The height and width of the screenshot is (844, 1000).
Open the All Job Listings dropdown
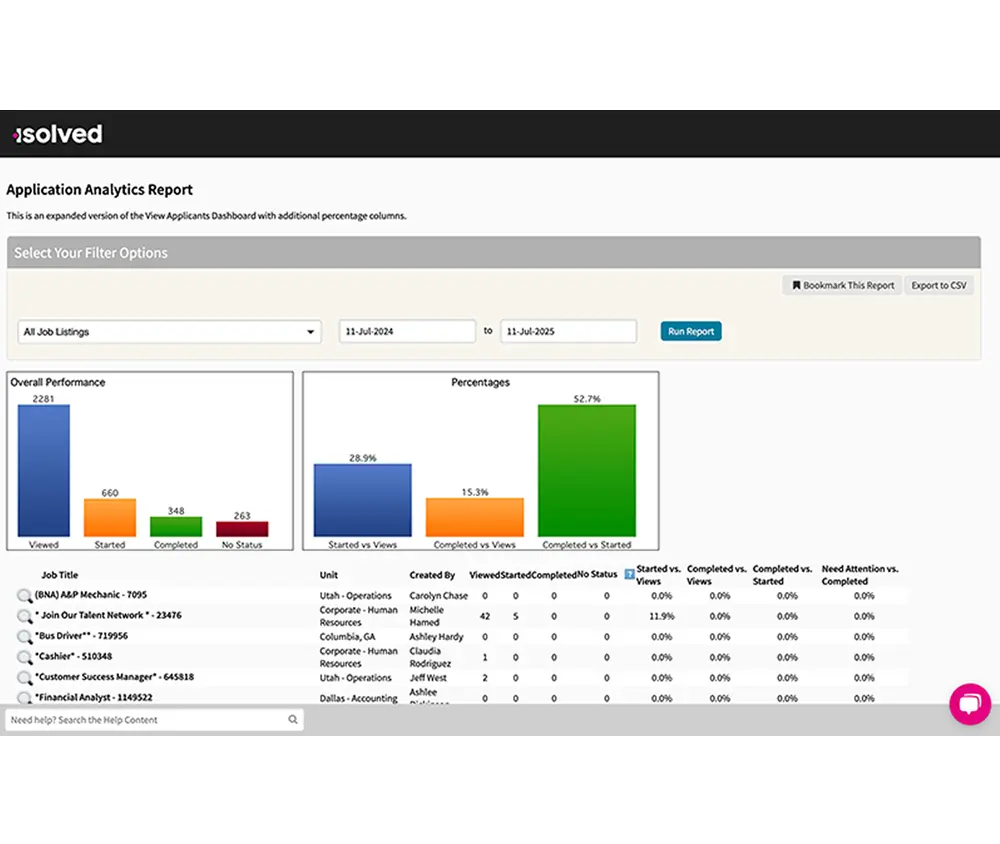(168, 330)
